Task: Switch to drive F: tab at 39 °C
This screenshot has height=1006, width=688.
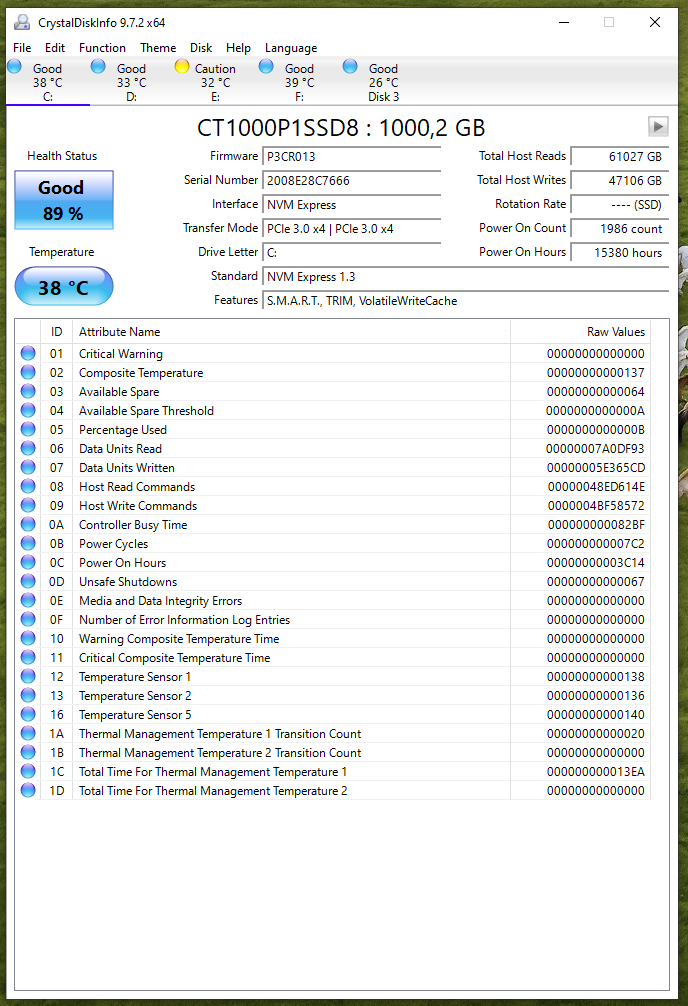Action: tap(300, 82)
